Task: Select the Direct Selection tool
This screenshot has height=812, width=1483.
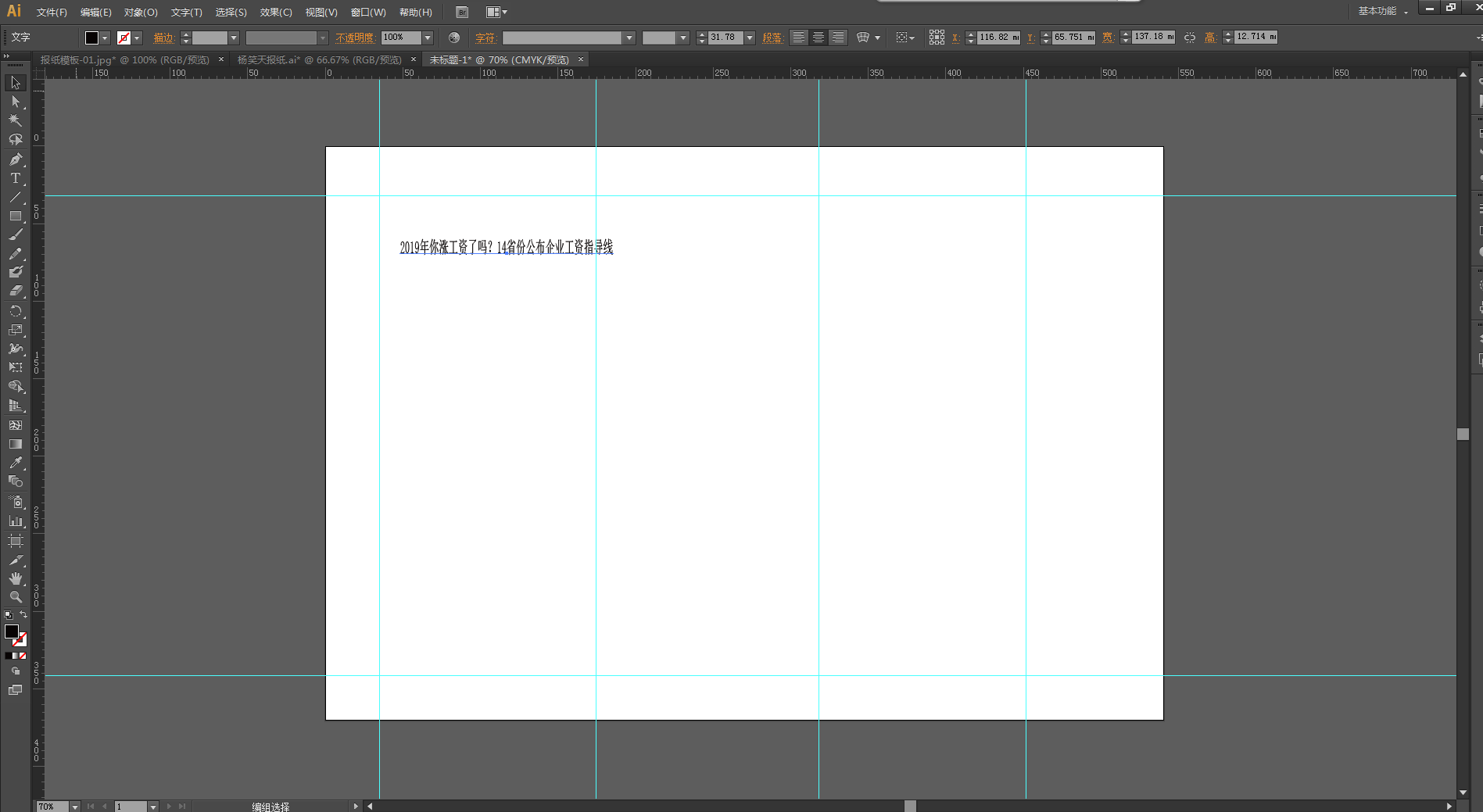Action: [16, 102]
